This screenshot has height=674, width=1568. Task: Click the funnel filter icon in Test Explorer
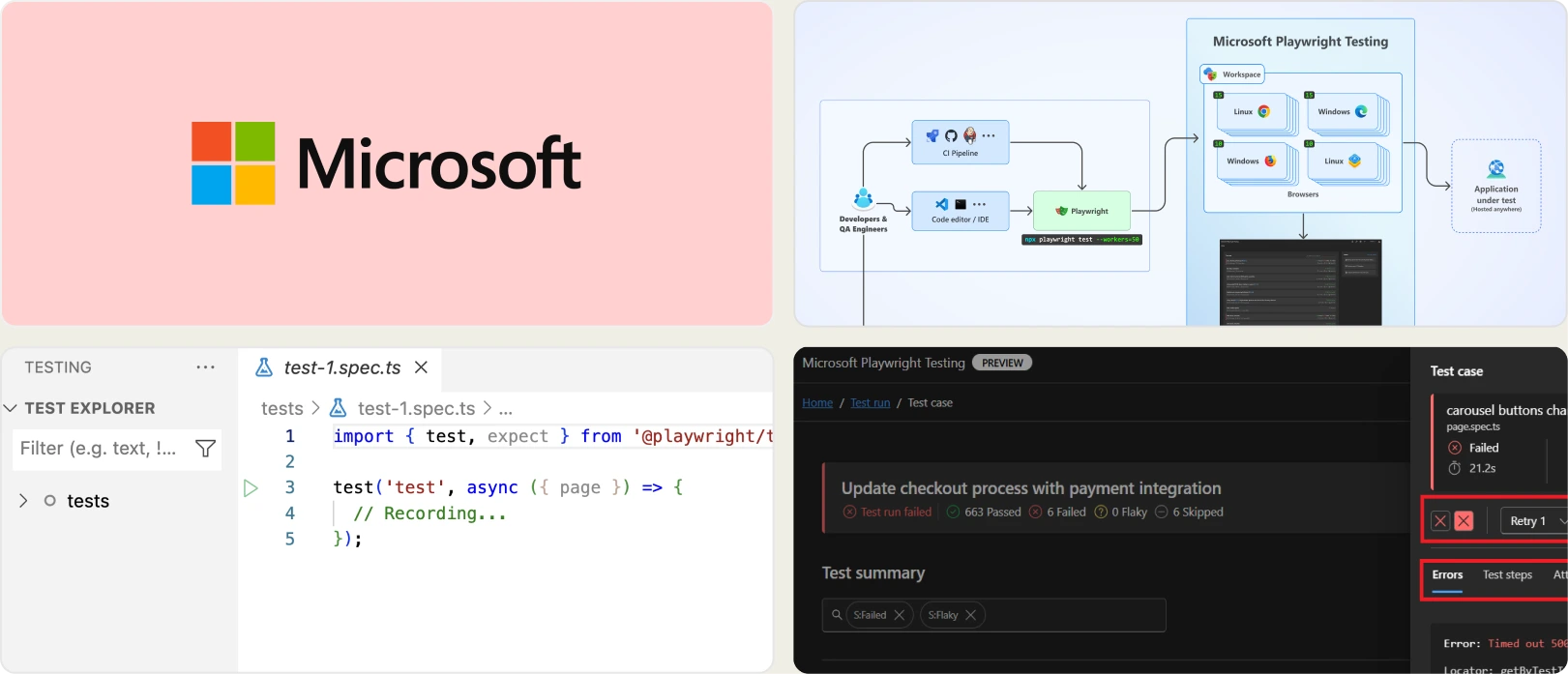coord(205,449)
